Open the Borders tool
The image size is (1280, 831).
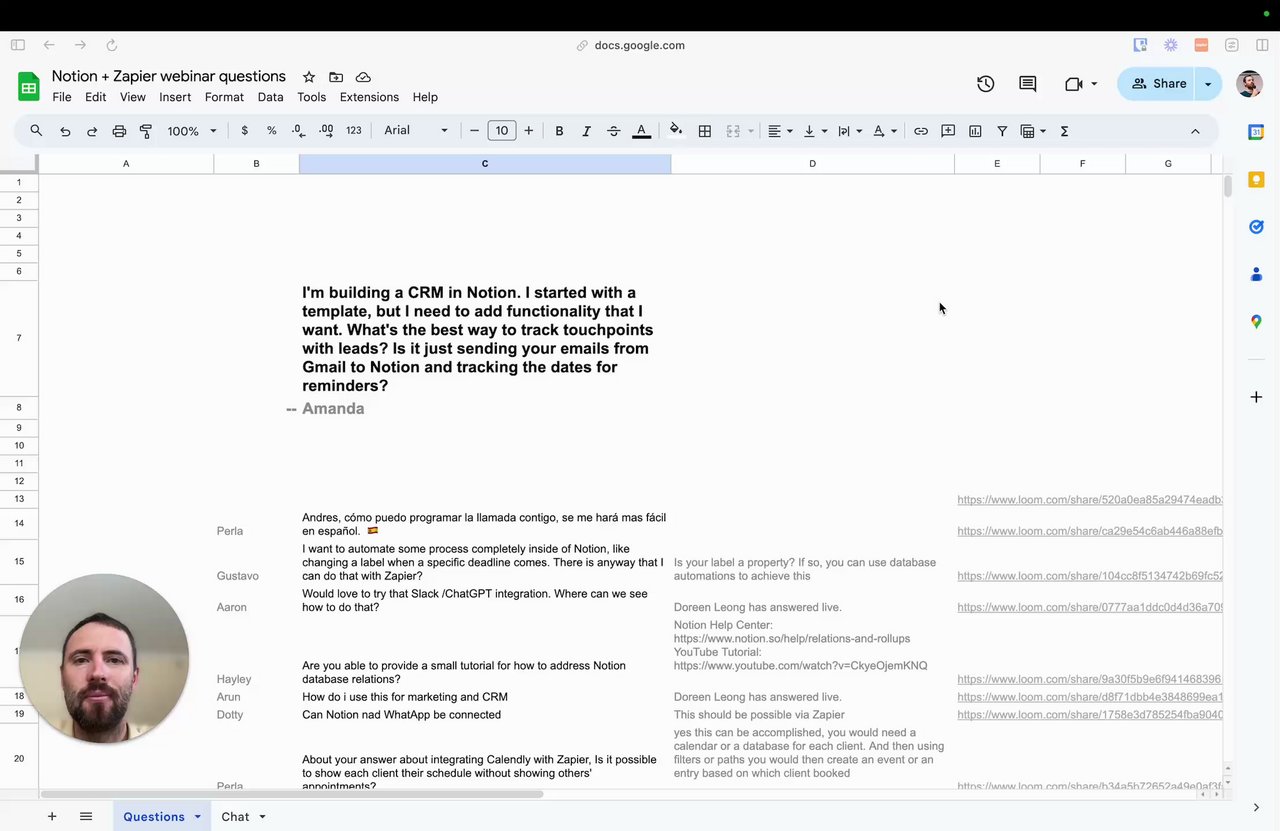[705, 131]
